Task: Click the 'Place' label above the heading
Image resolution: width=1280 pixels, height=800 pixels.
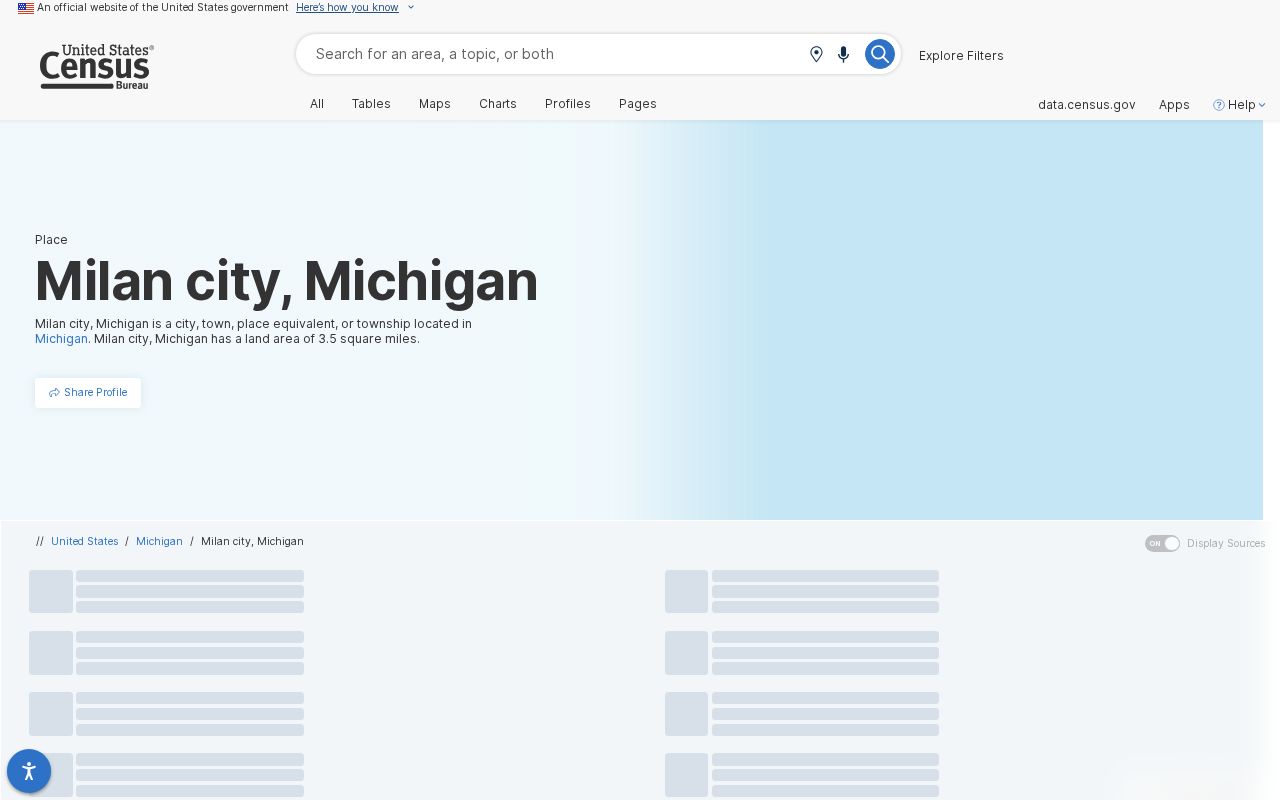Action: (51, 240)
